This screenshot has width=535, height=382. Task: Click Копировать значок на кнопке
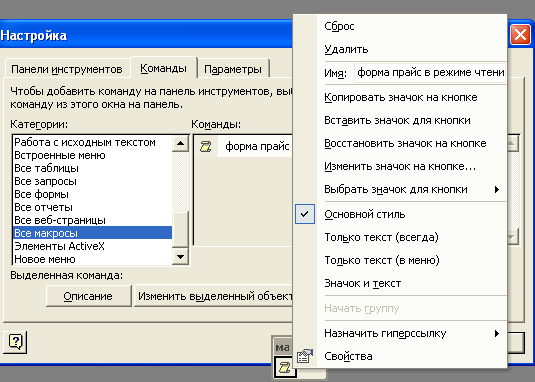click(x=400, y=97)
